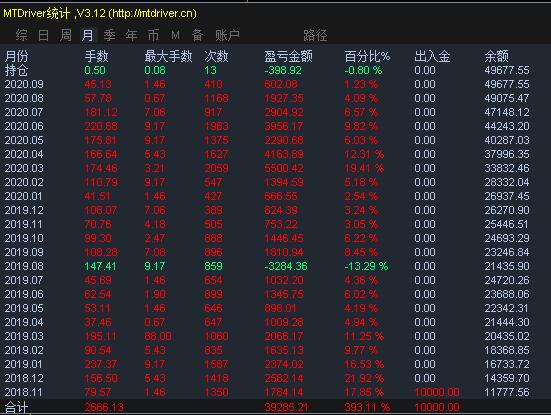Select the 2019.08 loss month row
This screenshot has width=551, height=415.
coord(276,266)
